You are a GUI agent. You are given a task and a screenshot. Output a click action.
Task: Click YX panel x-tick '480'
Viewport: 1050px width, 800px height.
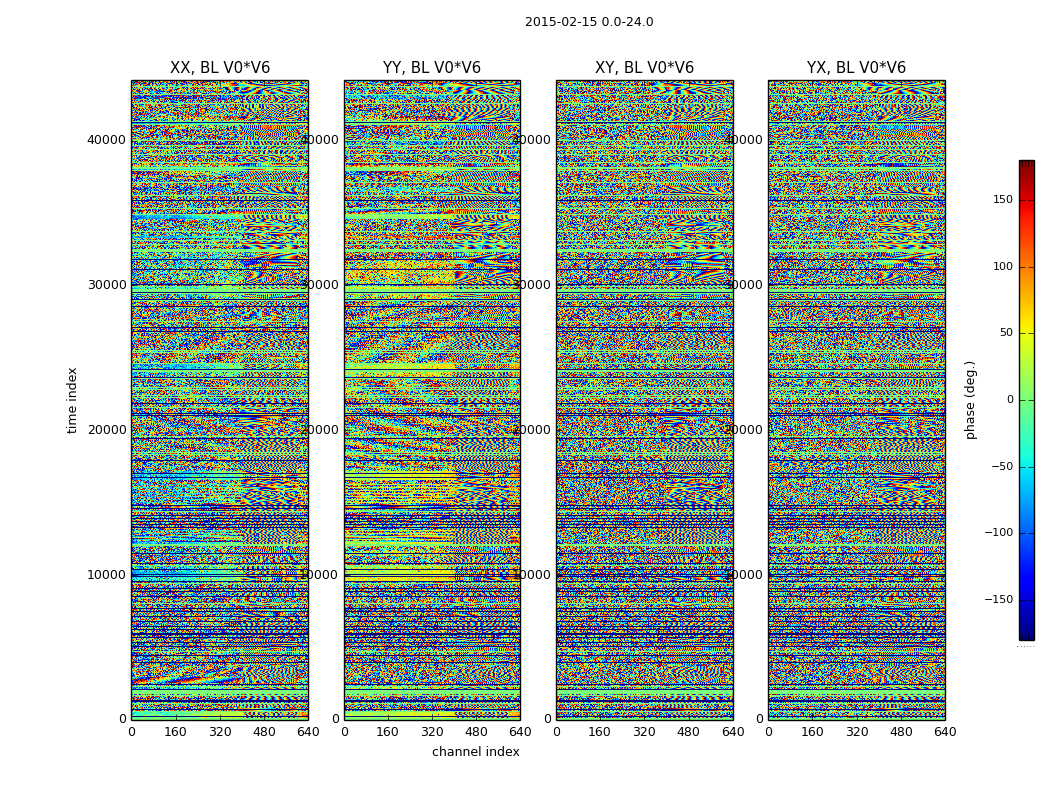pyautogui.click(x=901, y=732)
